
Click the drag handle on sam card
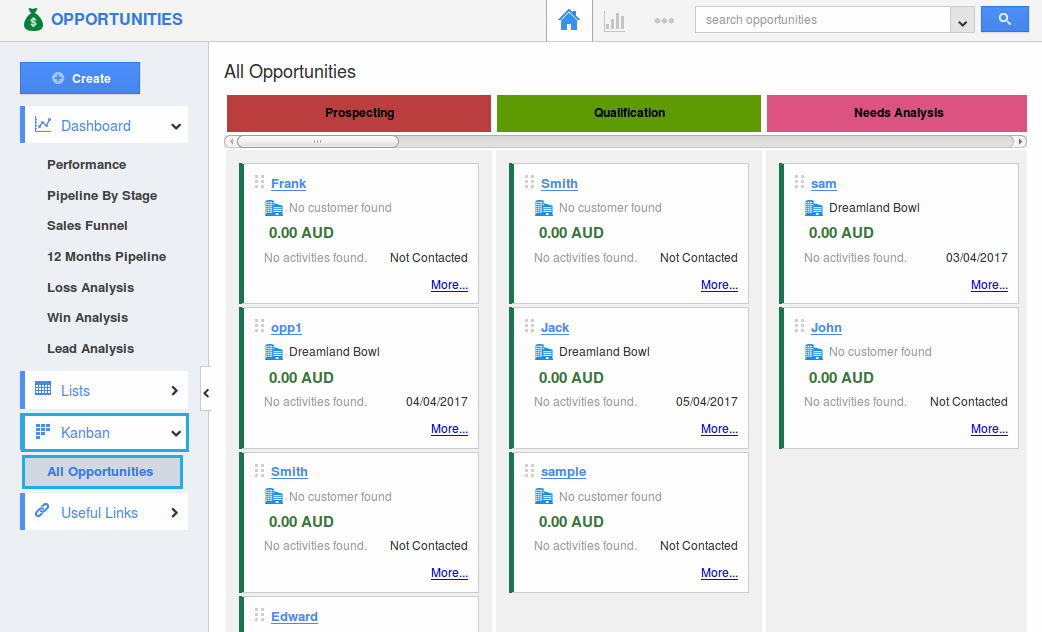pyautogui.click(x=800, y=182)
